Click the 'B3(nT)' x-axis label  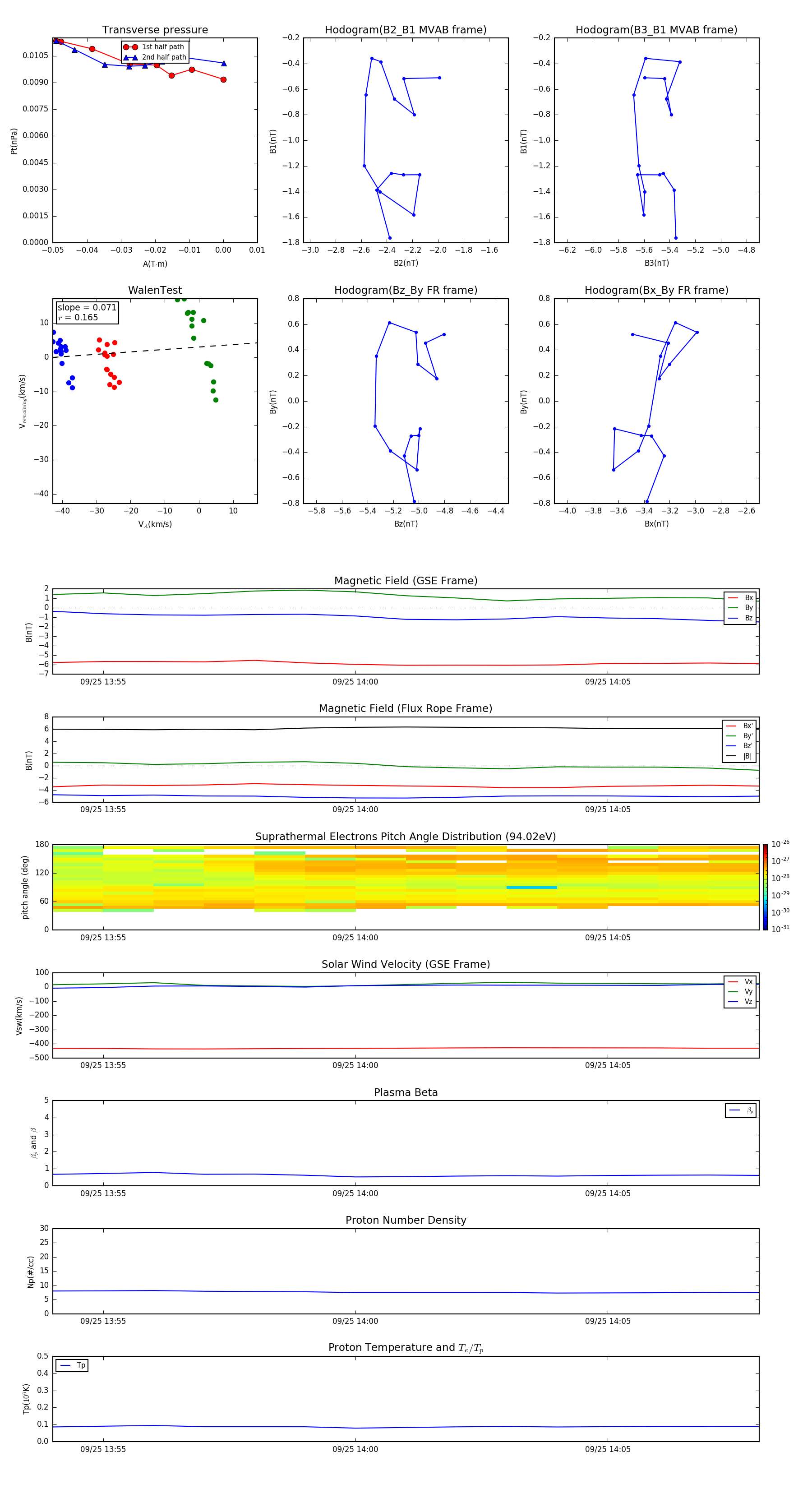(x=656, y=263)
